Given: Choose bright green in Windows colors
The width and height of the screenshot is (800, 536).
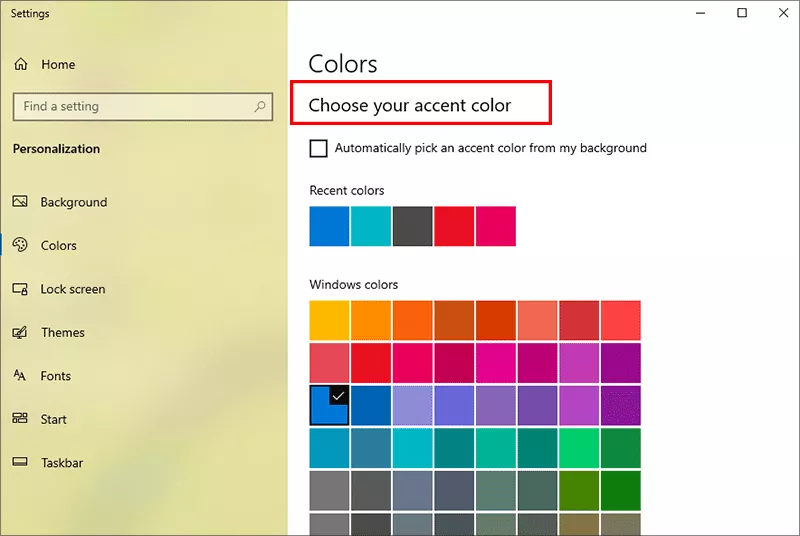Looking at the screenshot, I should coord(579,448).
